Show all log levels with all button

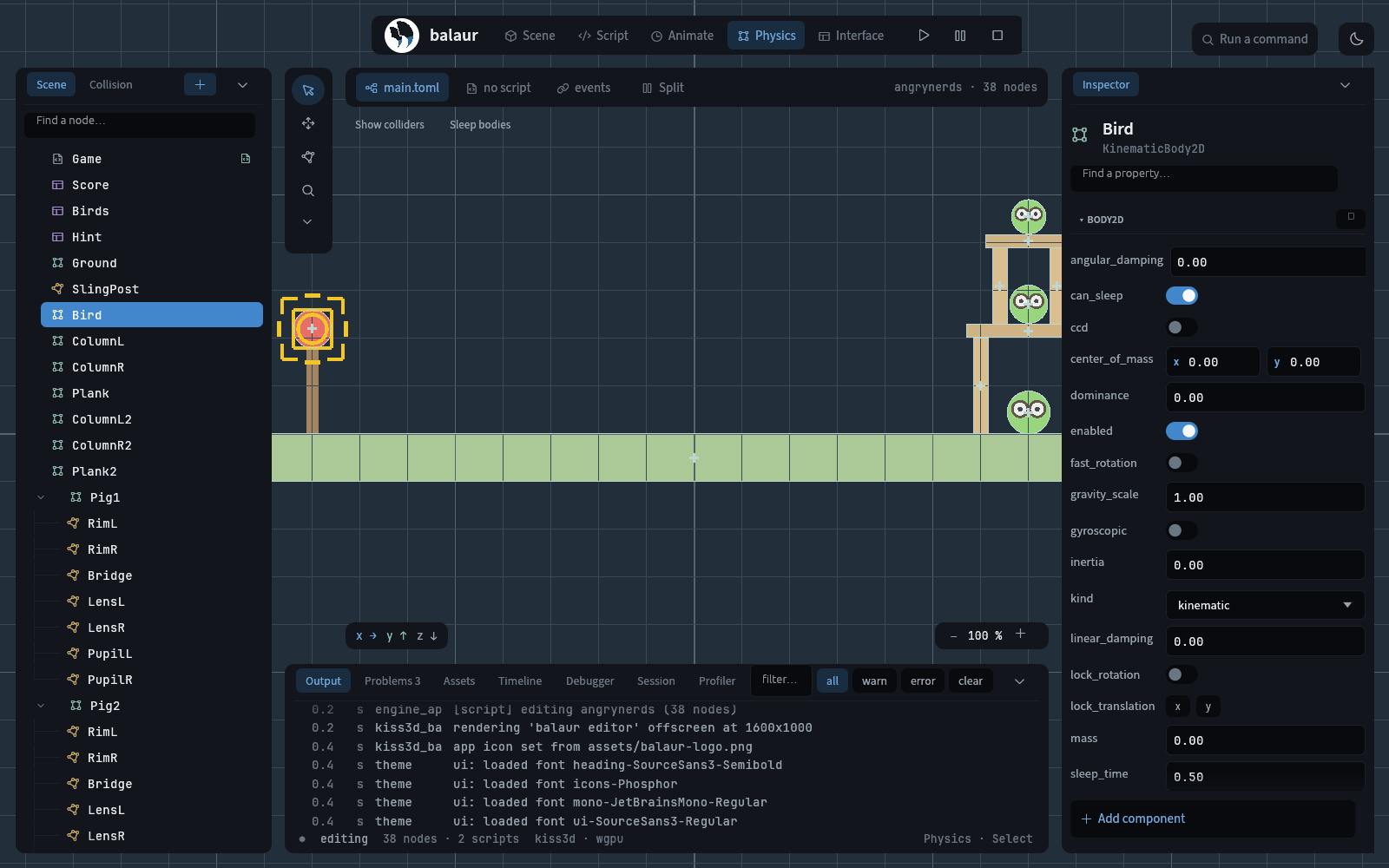coord(833,681)
